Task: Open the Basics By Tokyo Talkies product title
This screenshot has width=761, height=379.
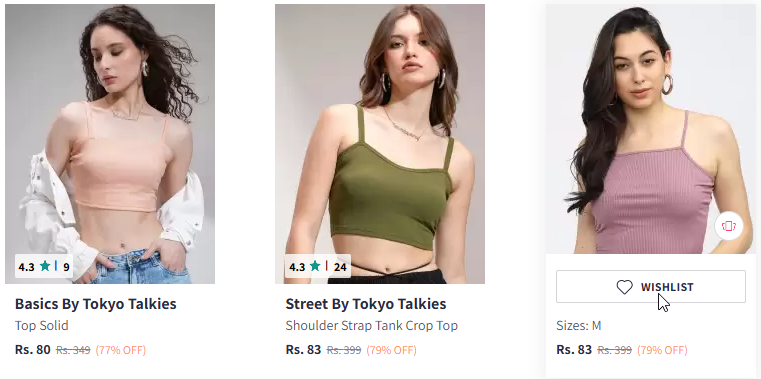Action: (x=96, y=304)
